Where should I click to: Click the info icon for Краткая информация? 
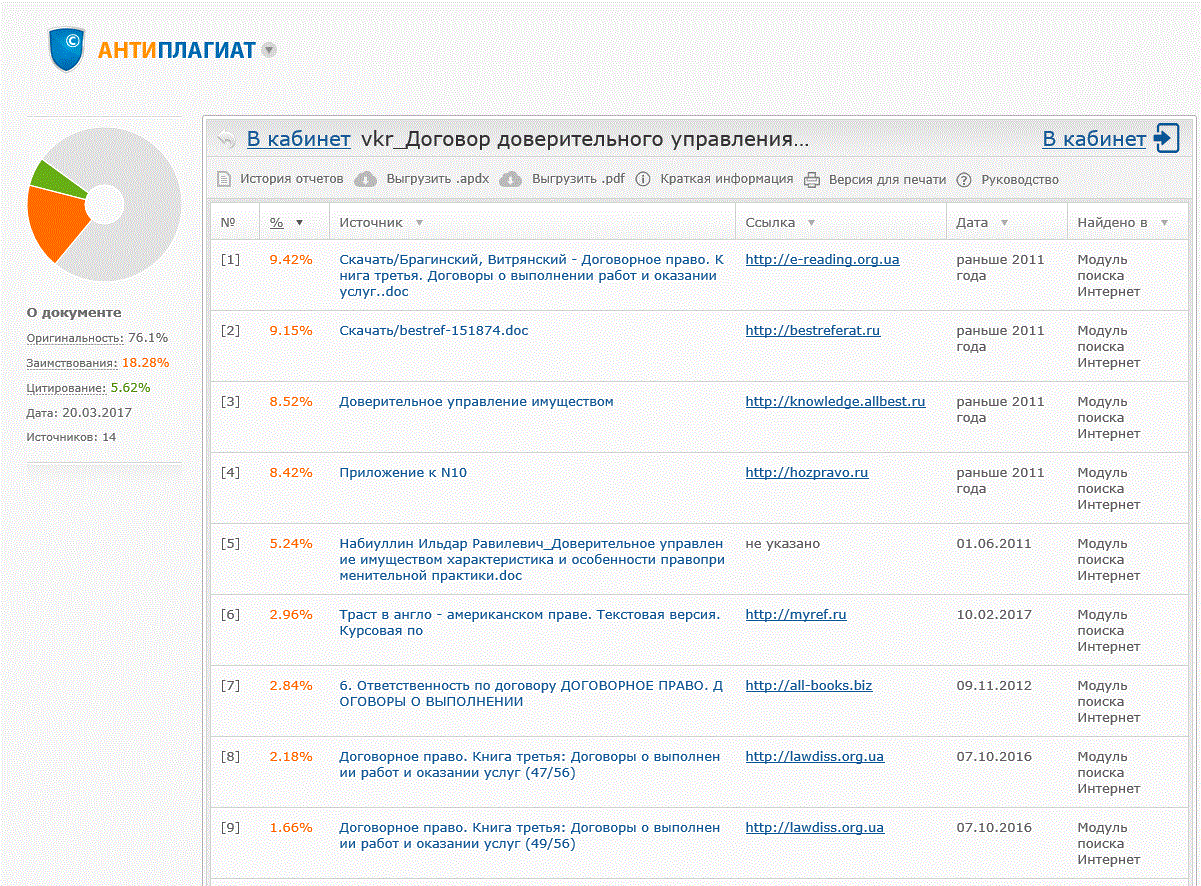click(643, 180)
